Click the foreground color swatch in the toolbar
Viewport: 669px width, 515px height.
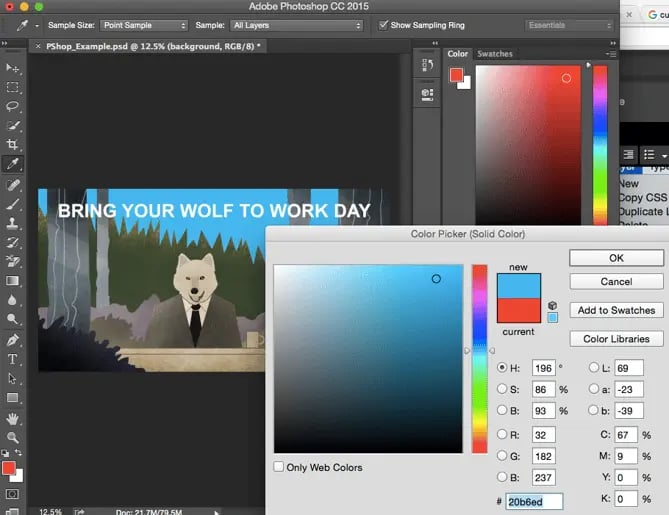(x=9, y=468)
